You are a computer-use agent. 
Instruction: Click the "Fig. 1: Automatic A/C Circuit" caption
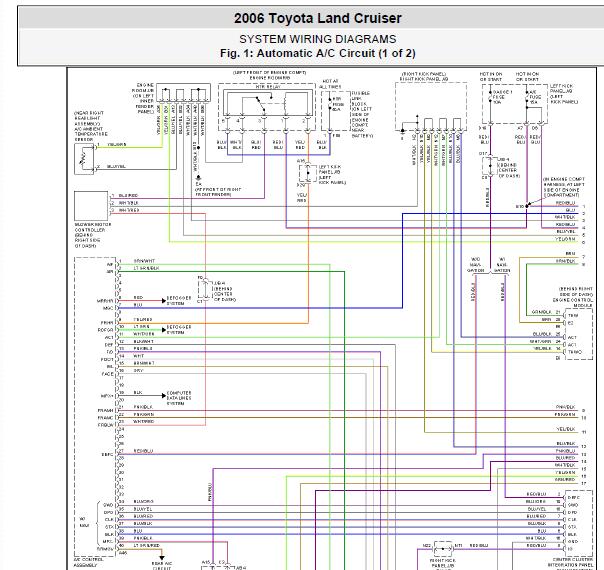click(317, 53)
